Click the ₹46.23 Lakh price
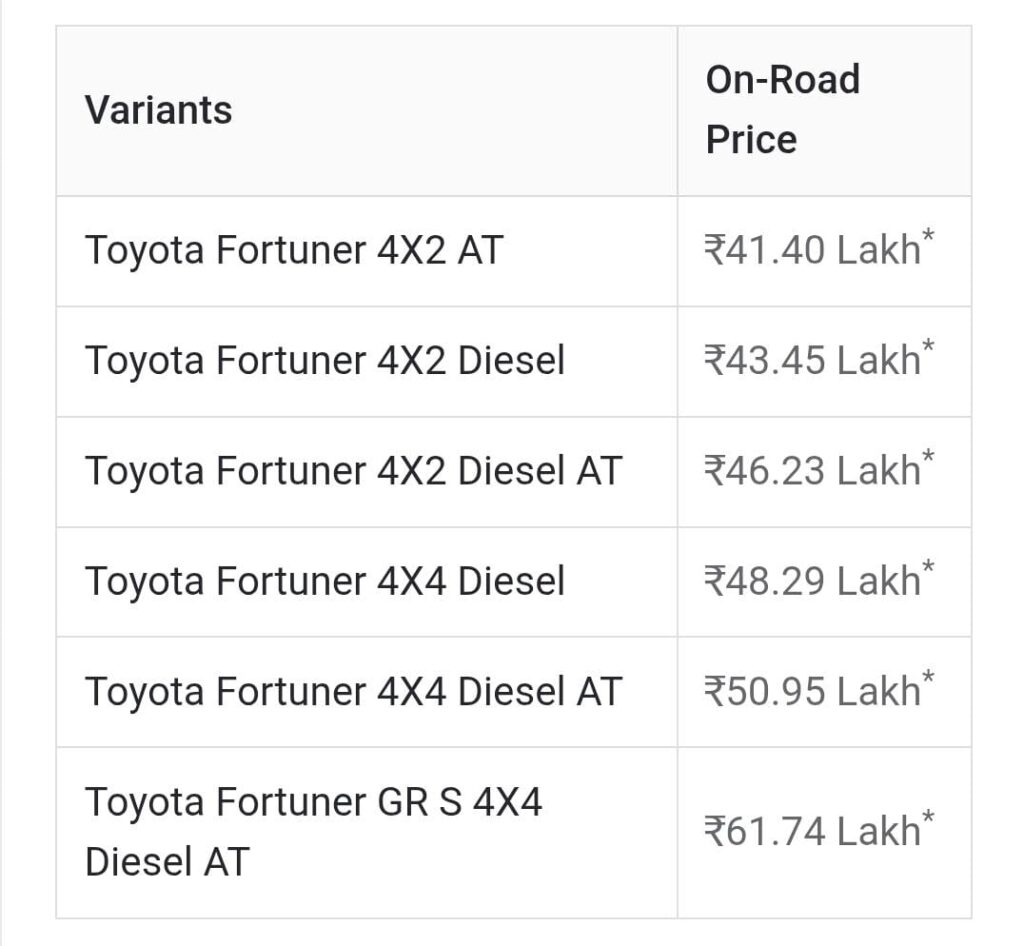 pyautogui.click(x=811, y=471)
